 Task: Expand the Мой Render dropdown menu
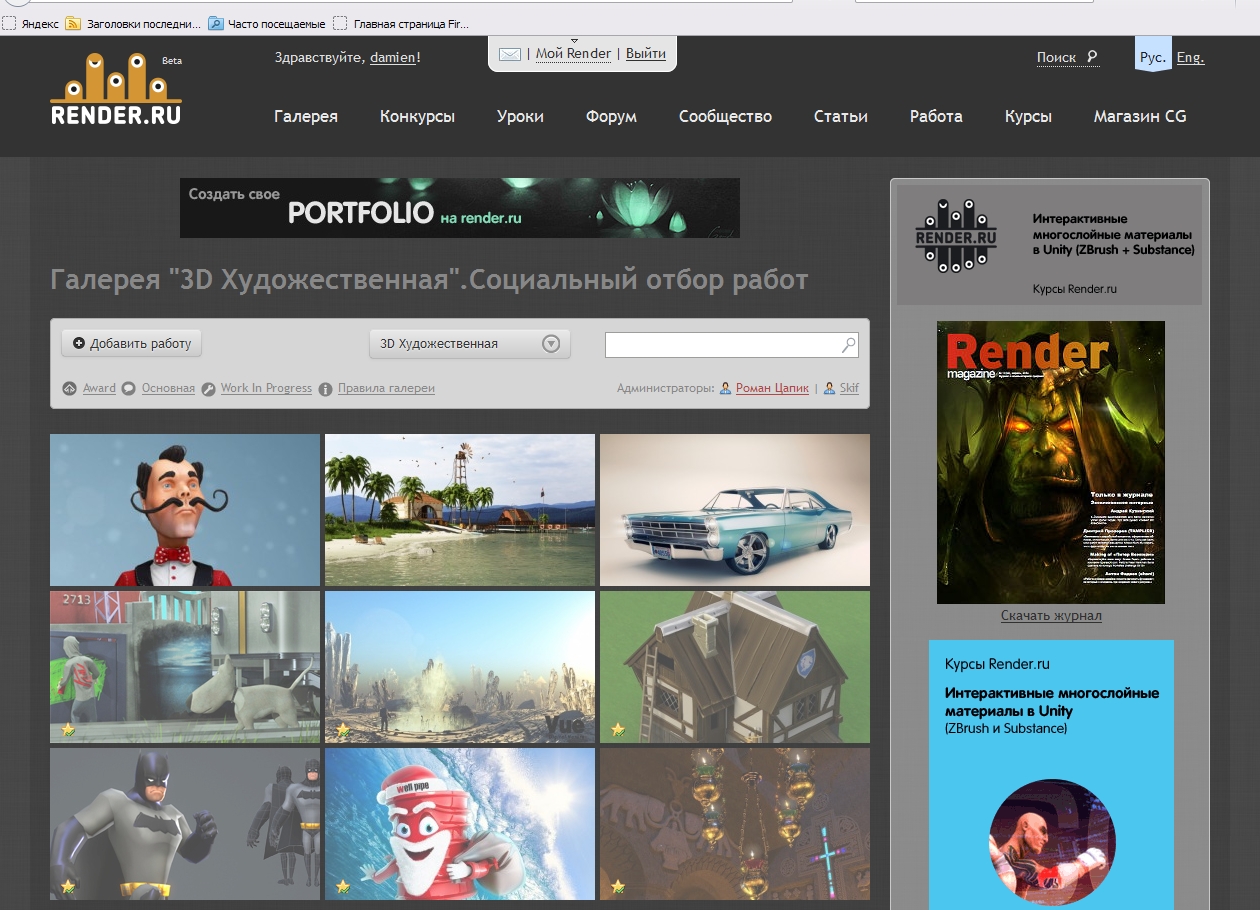[573, 54]
